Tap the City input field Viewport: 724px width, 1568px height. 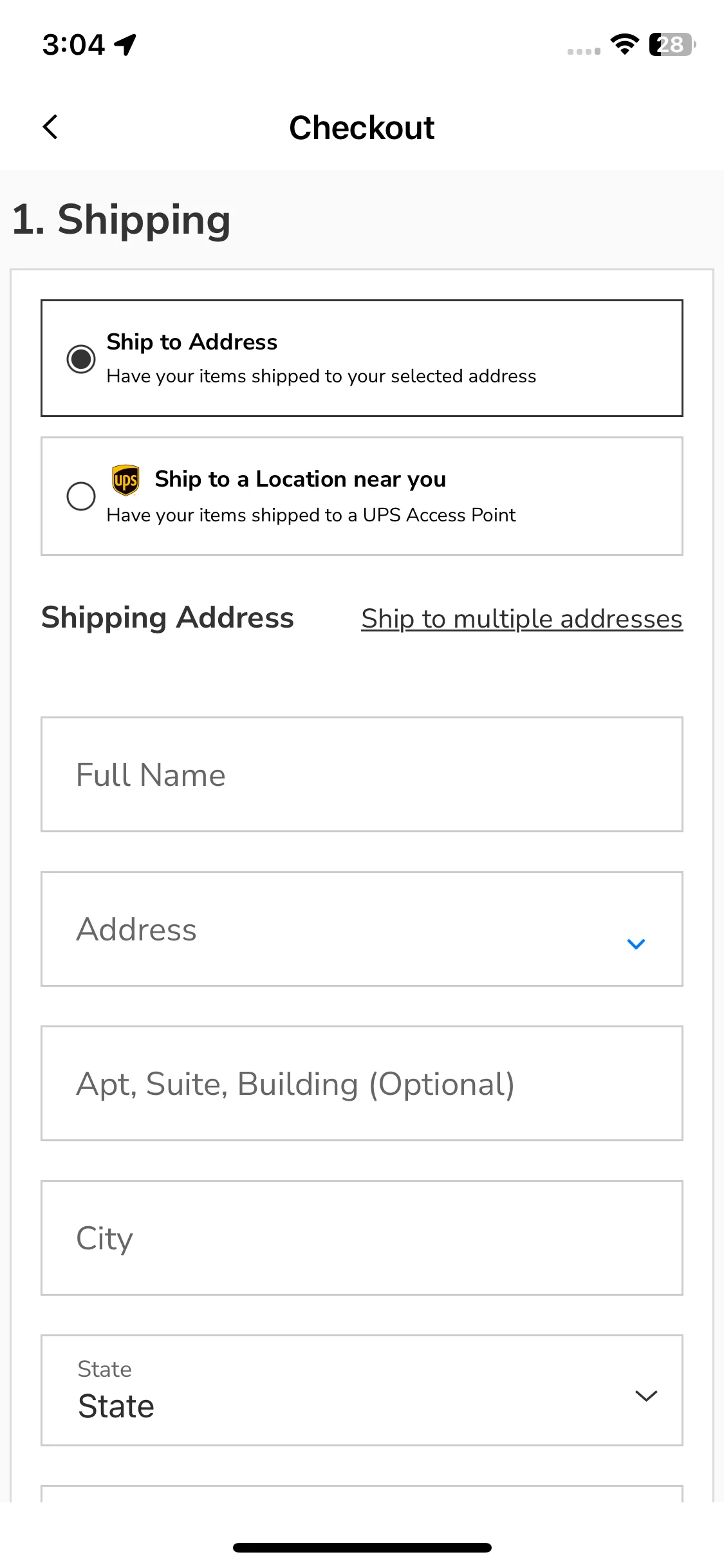tap(362, 1238)
